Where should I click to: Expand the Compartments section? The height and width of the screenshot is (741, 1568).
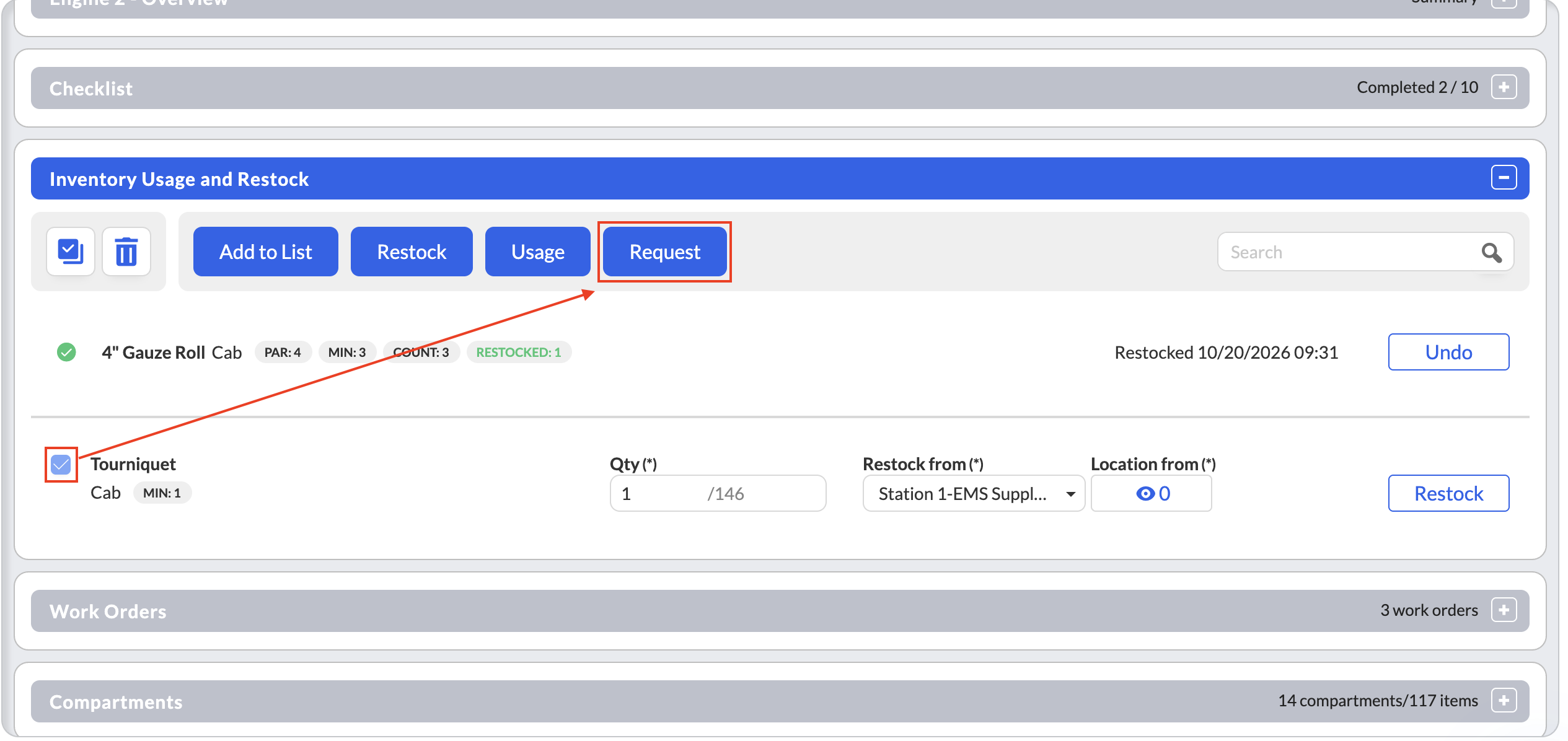point(1504,701)
